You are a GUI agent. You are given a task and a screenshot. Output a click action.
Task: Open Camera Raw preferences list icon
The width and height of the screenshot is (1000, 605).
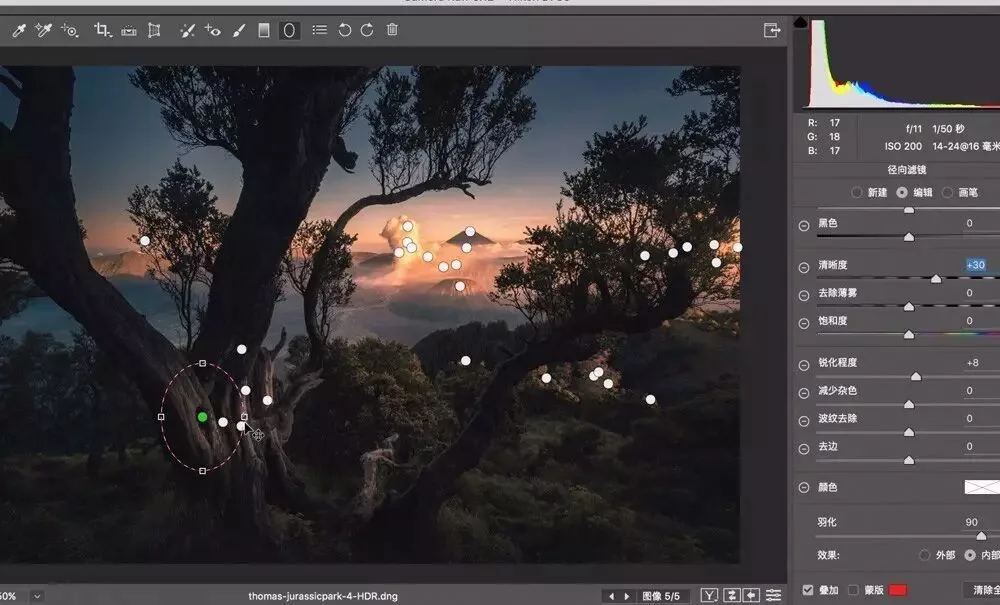tap(320, 30)
